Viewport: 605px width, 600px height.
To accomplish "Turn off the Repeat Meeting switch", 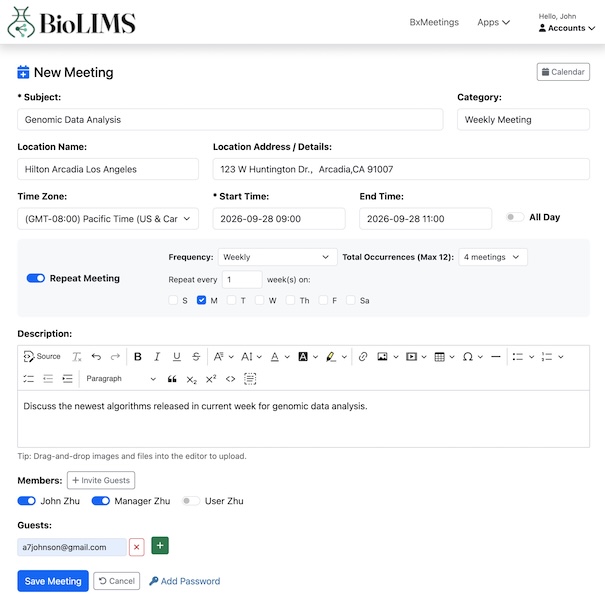I will click(x=36, y=278).
